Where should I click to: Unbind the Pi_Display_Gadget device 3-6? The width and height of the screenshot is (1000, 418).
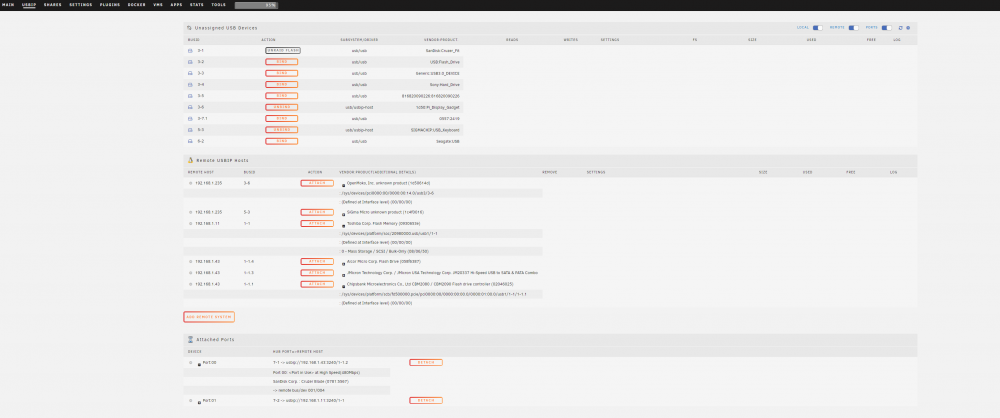click(x=281, y=107)
